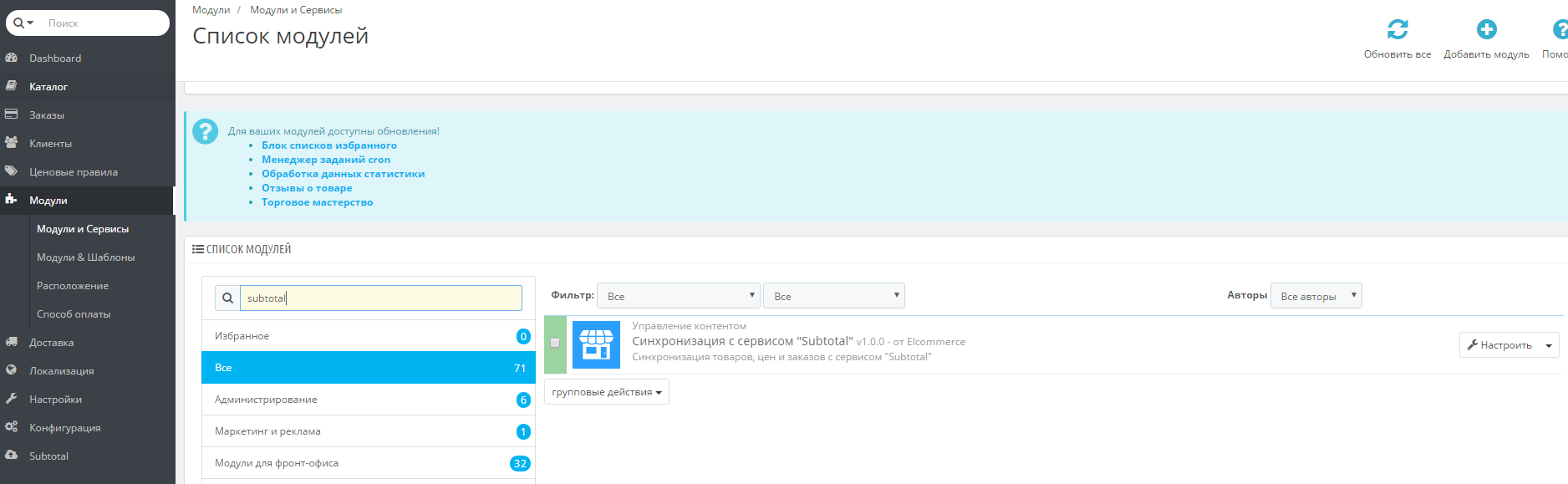This screenshot has width=1568, height=484.
Task: Click the Доставка truck icon
Action: click(x=12, y=342)
